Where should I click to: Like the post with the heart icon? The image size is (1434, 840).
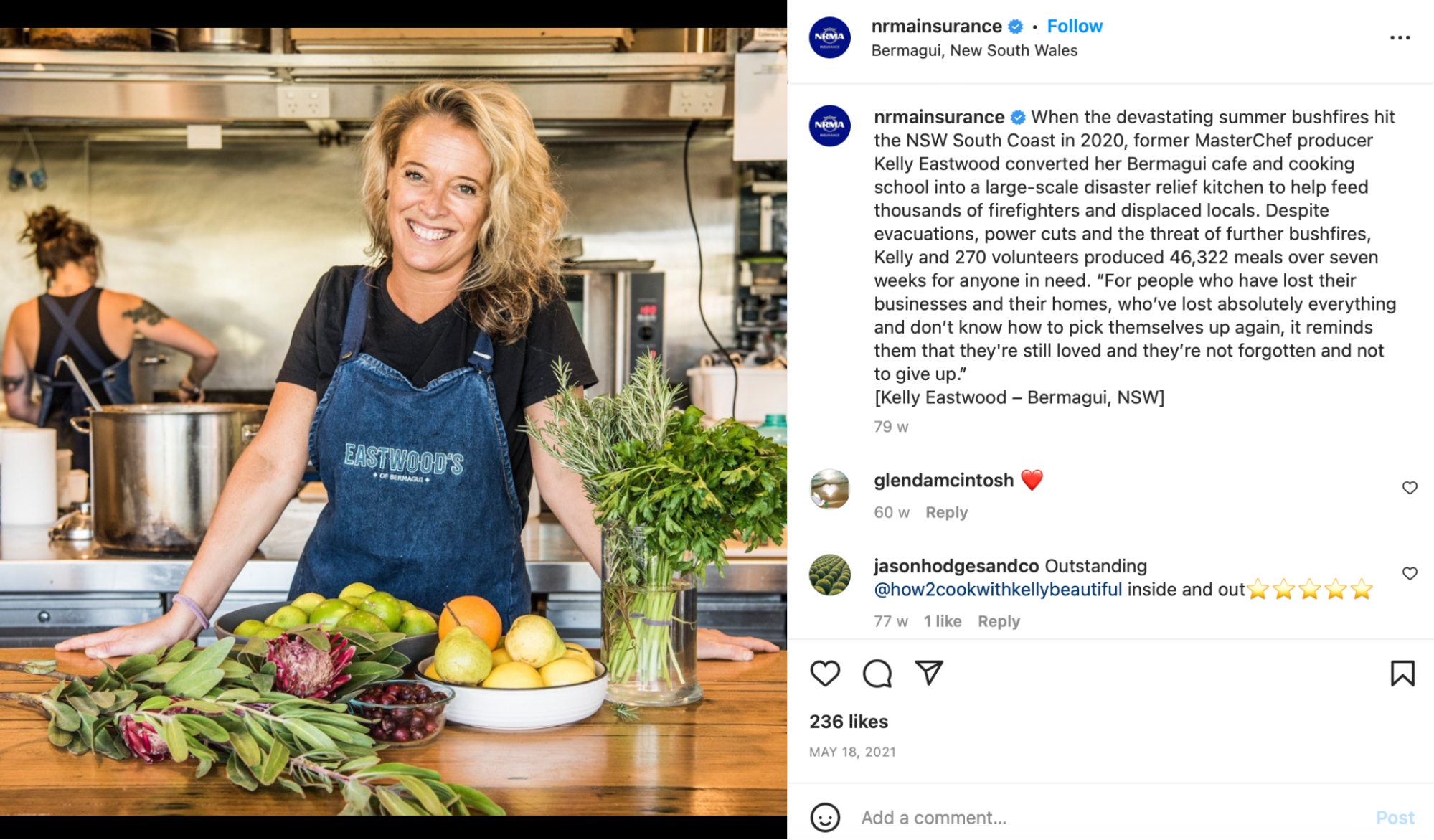coord(825,674)
